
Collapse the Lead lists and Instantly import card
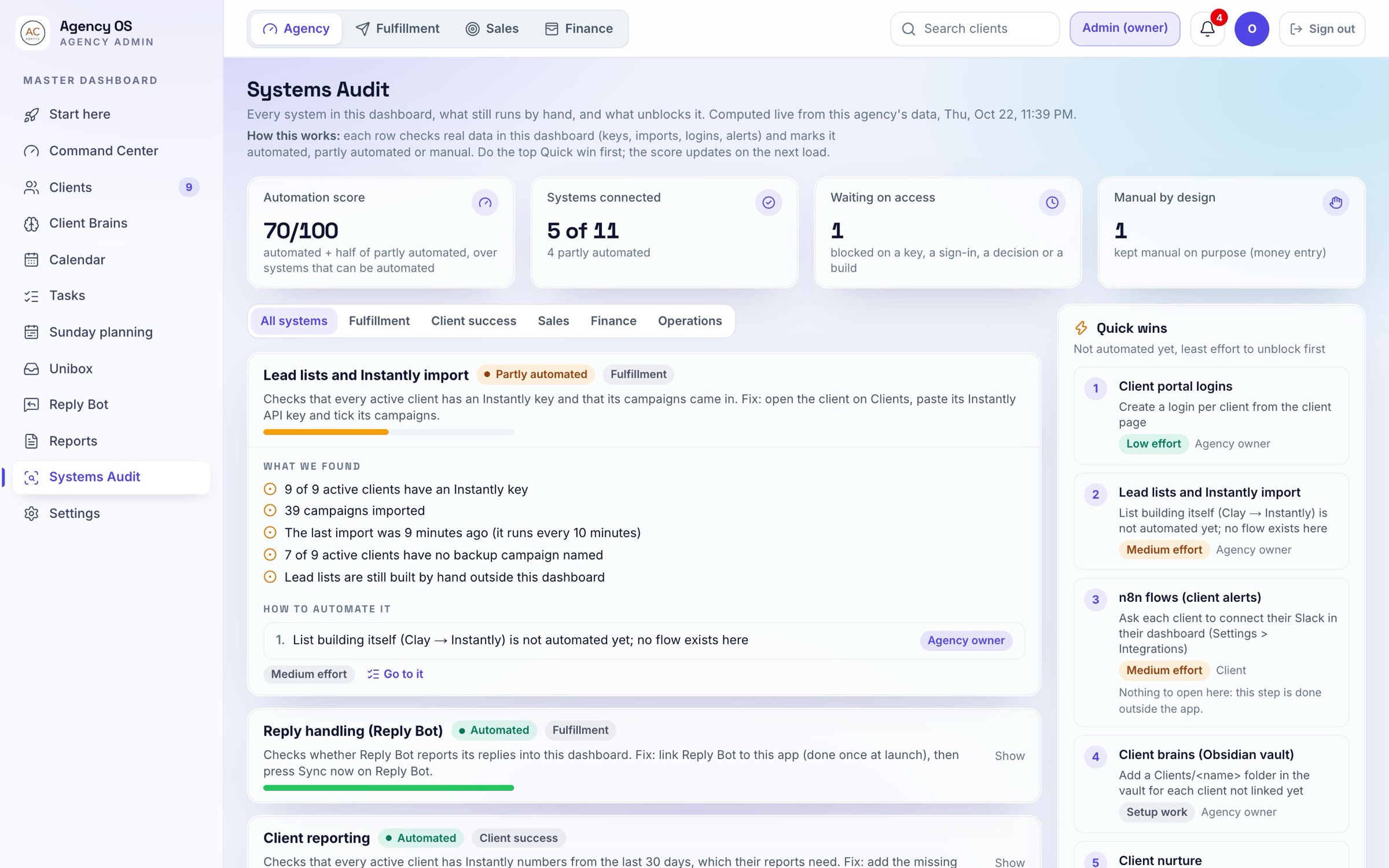644,400
